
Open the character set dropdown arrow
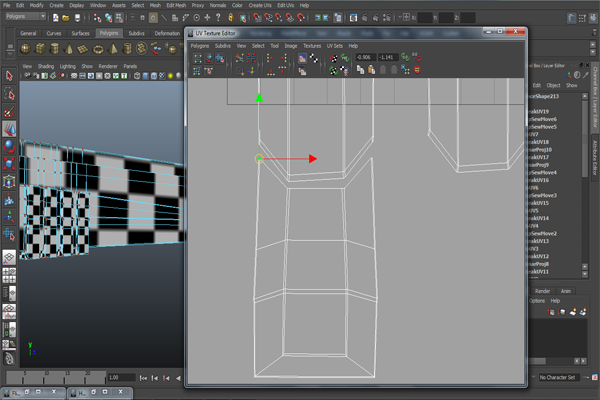(533, 377)
